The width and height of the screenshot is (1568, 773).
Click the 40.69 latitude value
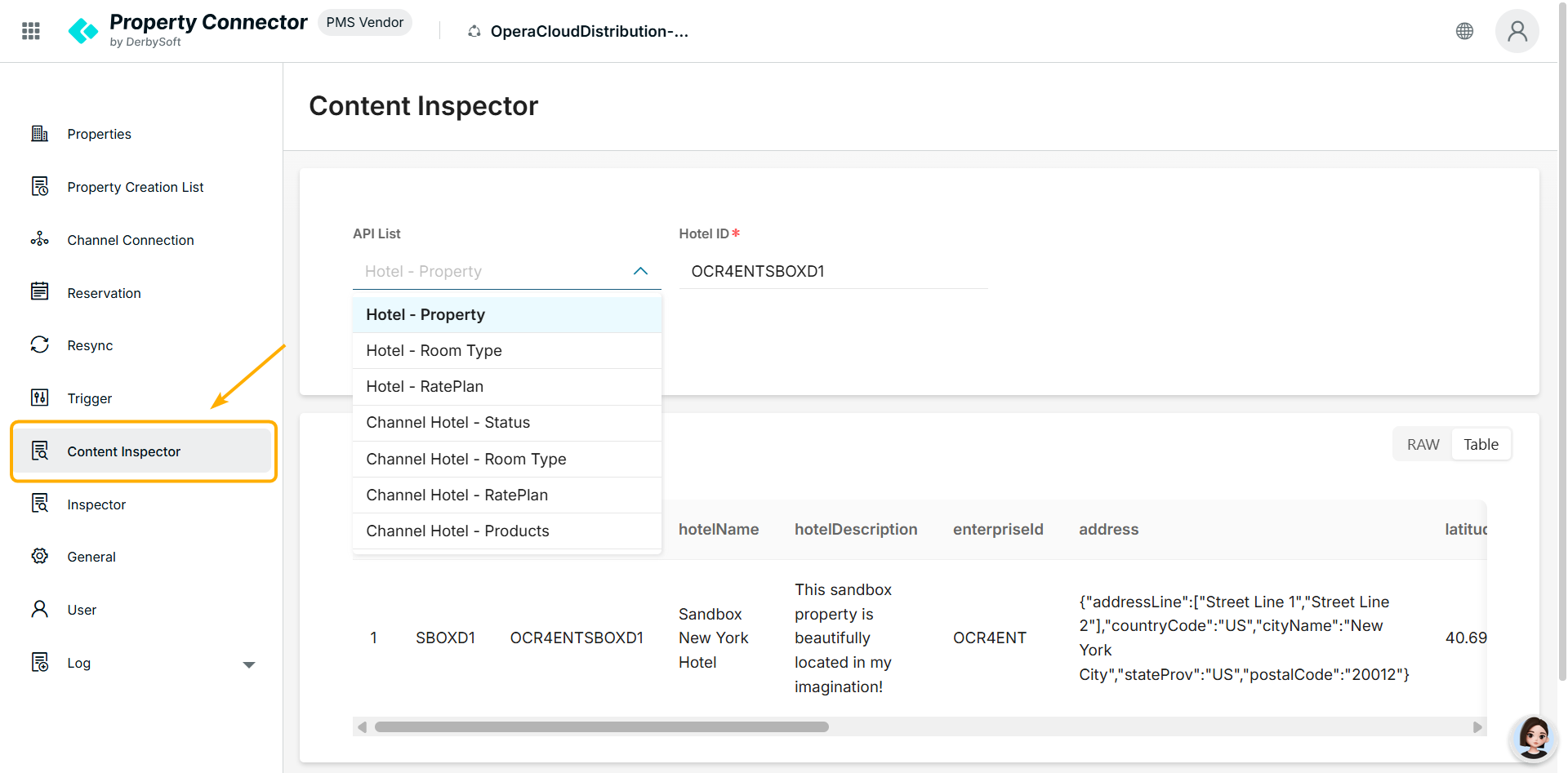click(x=1466, y=638)
